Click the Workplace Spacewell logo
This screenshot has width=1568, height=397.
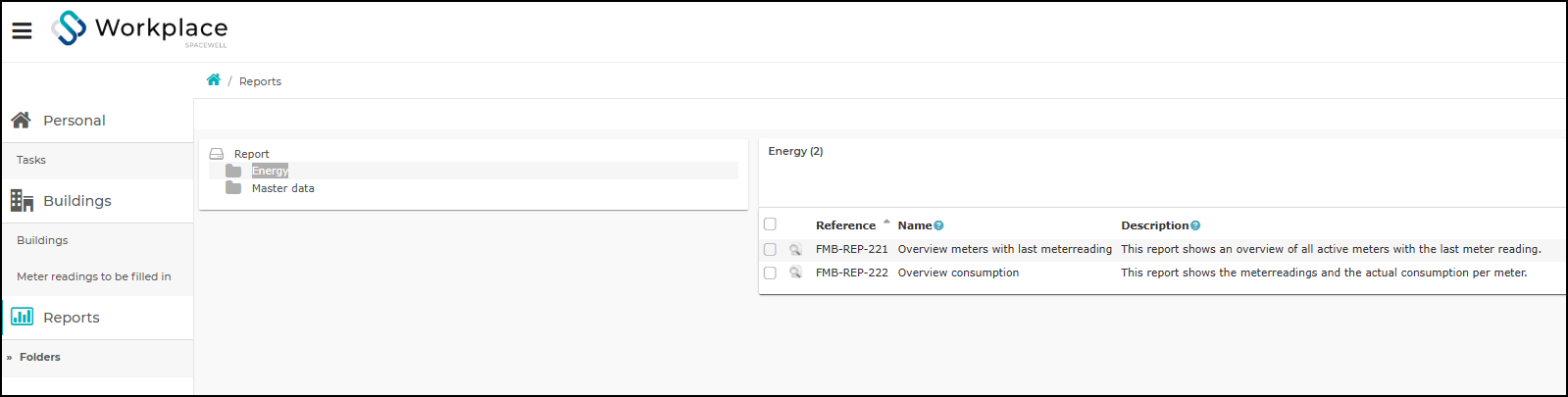pos(139,28)
